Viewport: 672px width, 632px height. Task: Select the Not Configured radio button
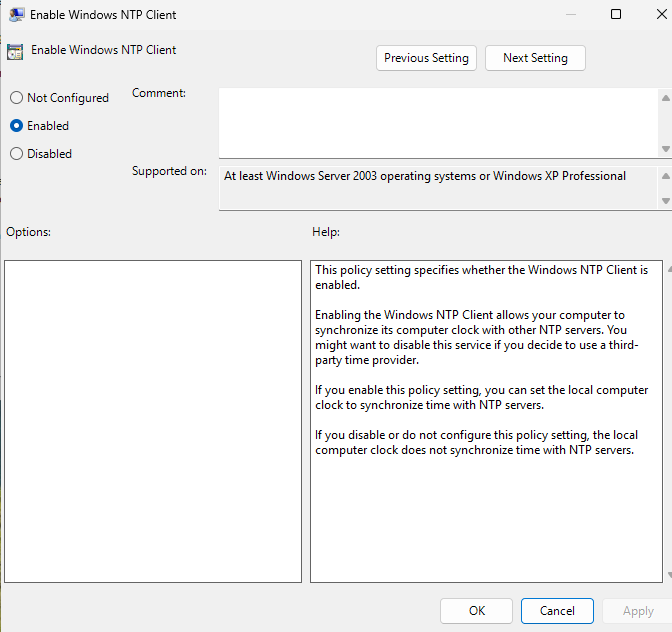point(16,98)
